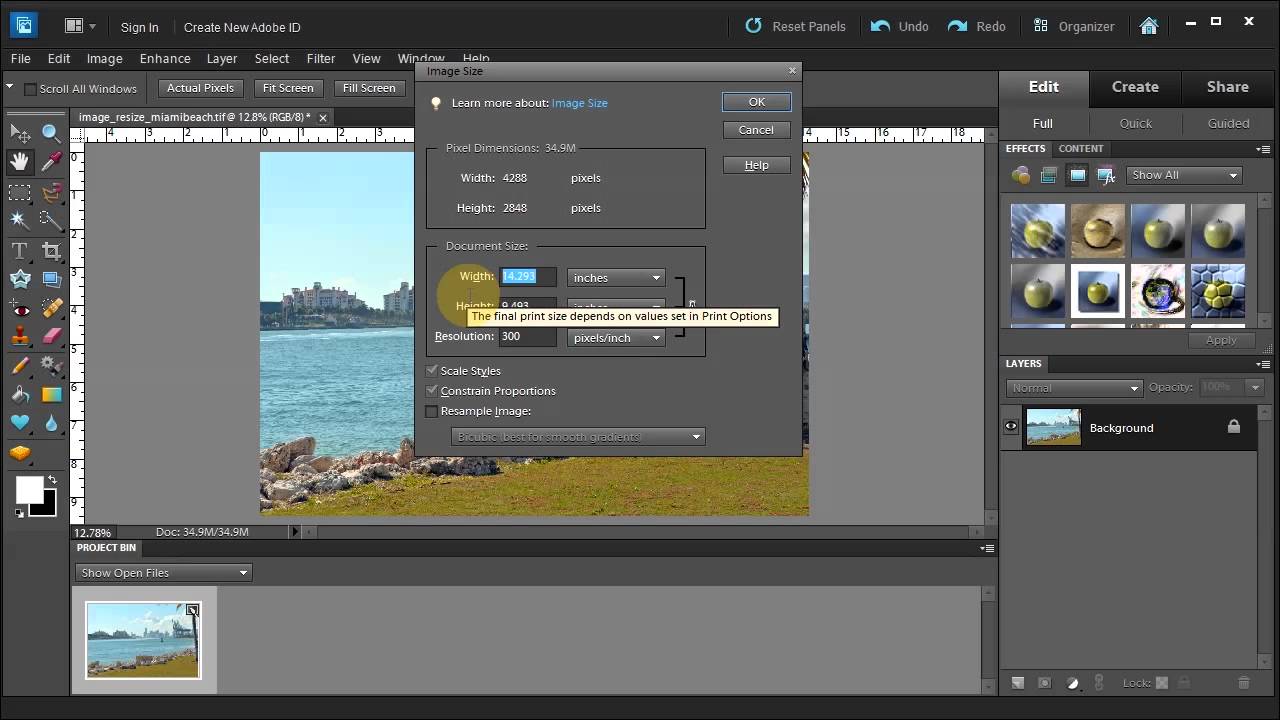This screenshot has height=720, width=1280.
Task: Select the Sponge tool
Action: tap(20, 453)
